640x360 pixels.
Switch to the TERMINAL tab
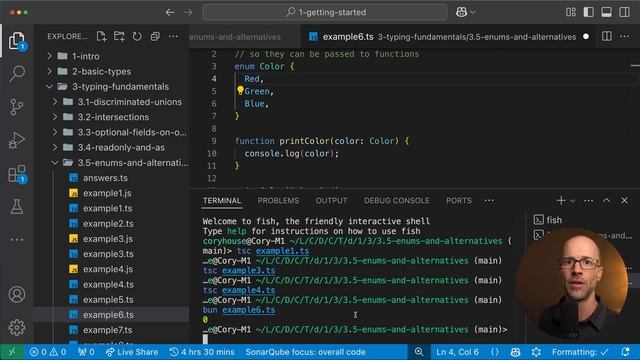[x=222, y=201]
